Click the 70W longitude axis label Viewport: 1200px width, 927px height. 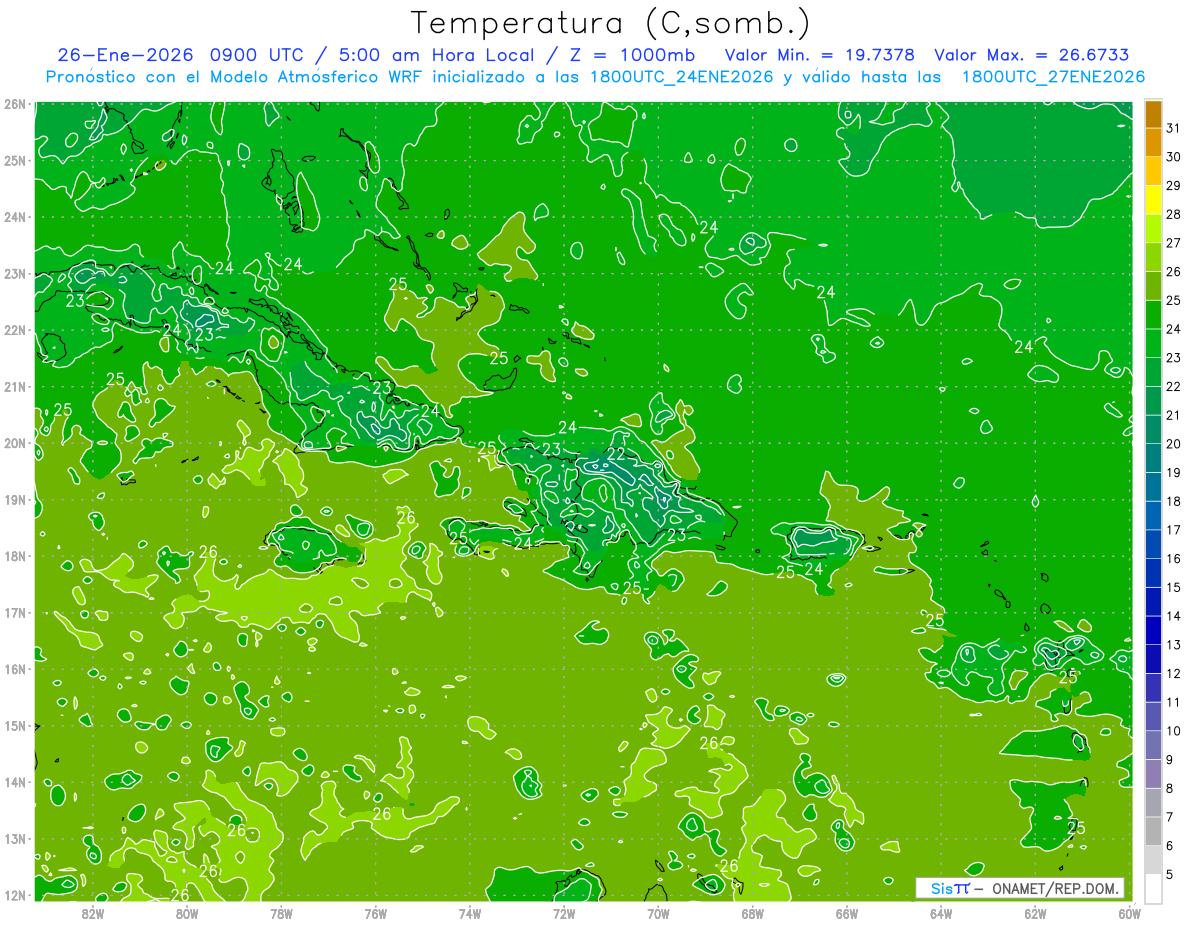tap(658, 912)
